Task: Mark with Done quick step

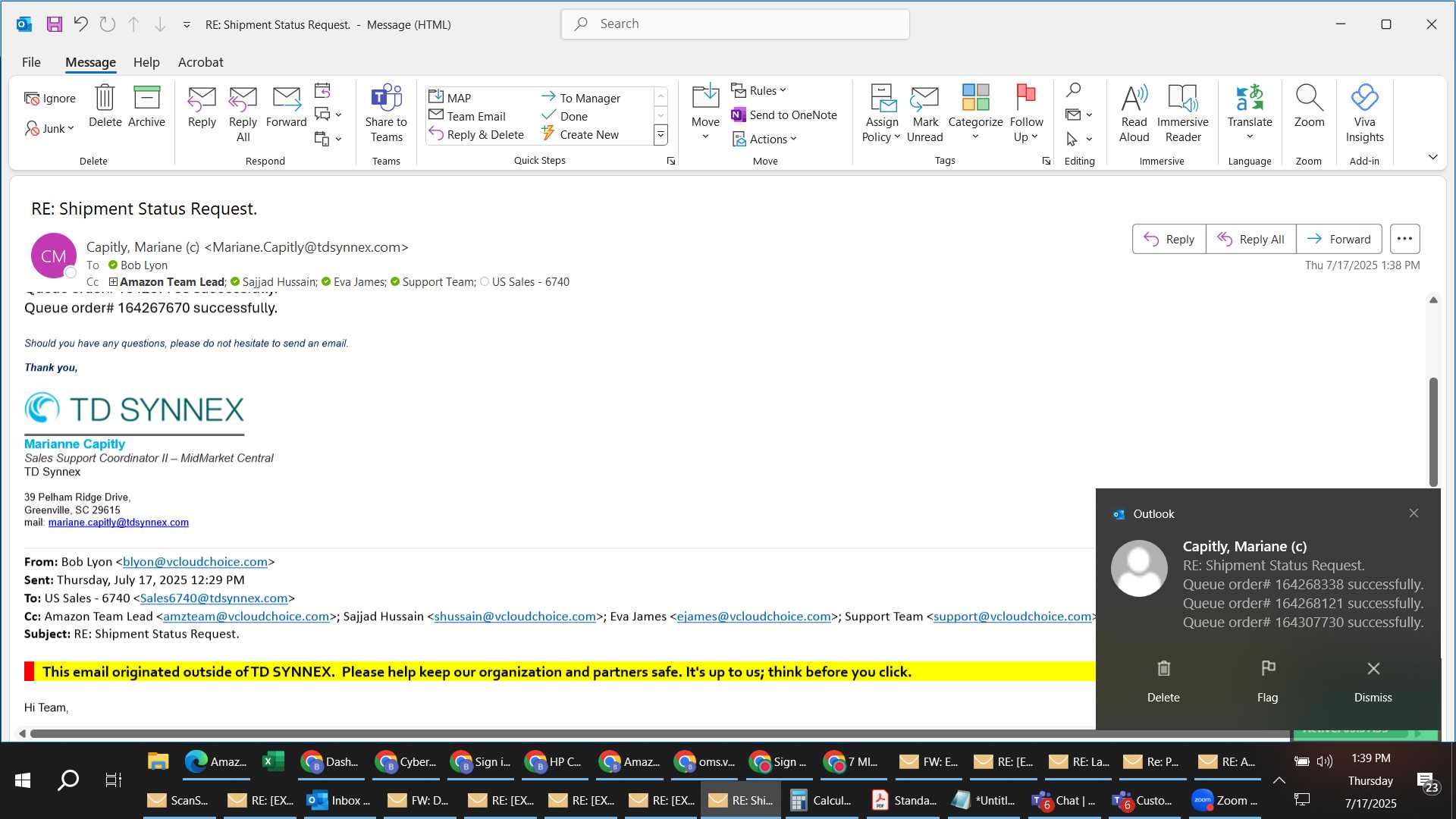Action: (x=564, y=116)
